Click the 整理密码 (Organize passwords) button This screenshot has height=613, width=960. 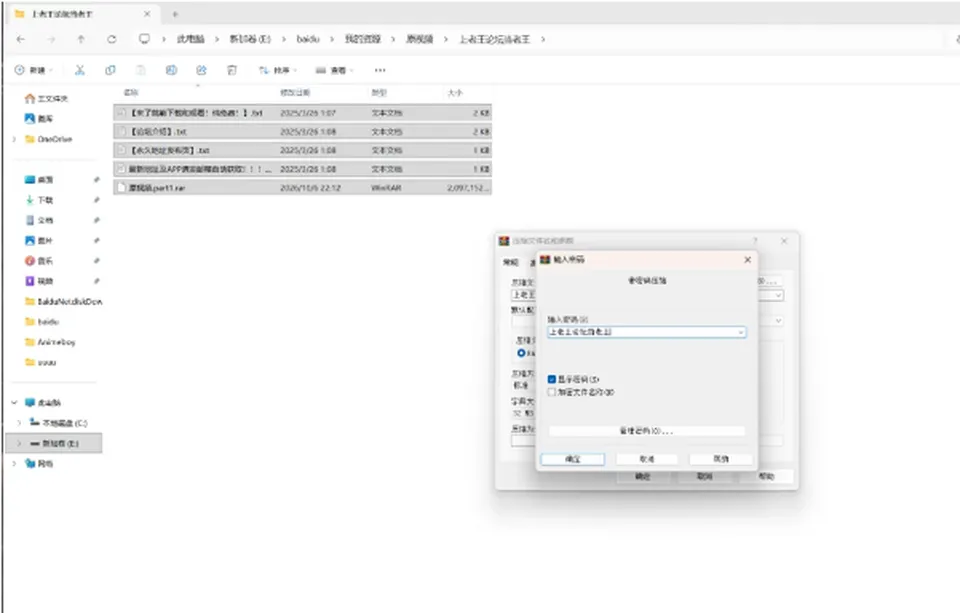coord(647,431)
